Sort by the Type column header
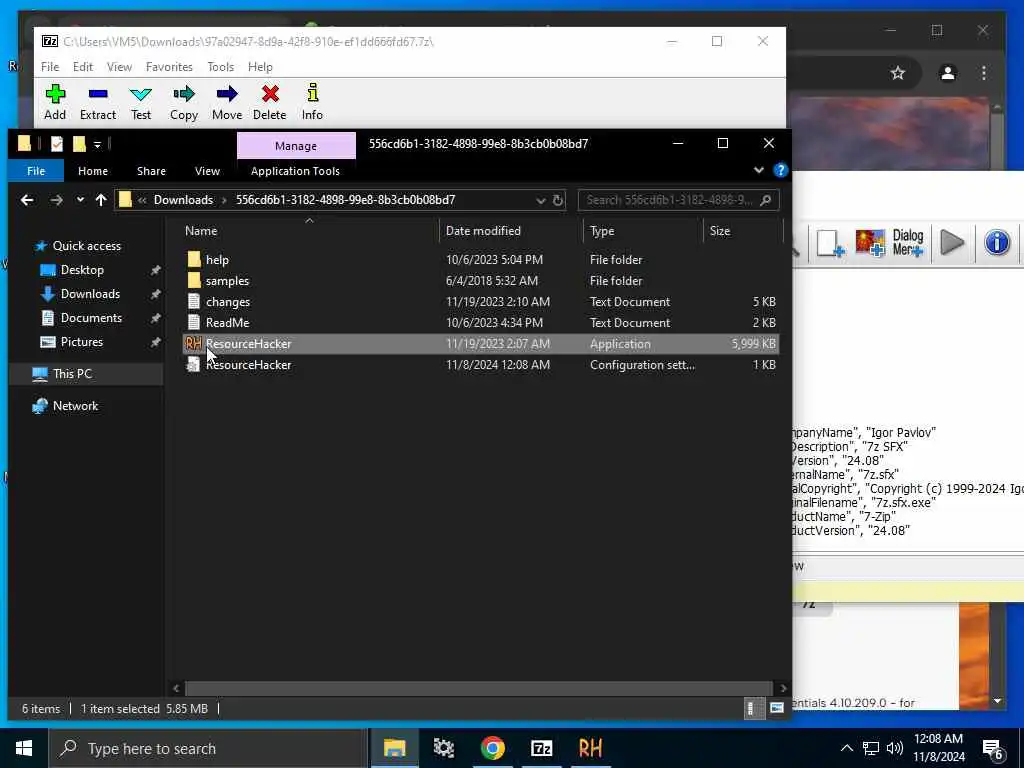Viewport: 1024px width, 768px height. pyautogui.click(x=601, y=231)
